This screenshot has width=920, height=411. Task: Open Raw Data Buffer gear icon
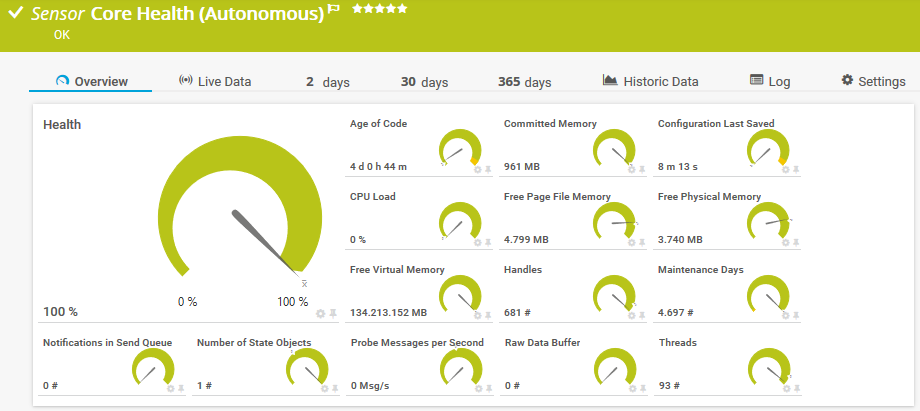pos(632,388)
